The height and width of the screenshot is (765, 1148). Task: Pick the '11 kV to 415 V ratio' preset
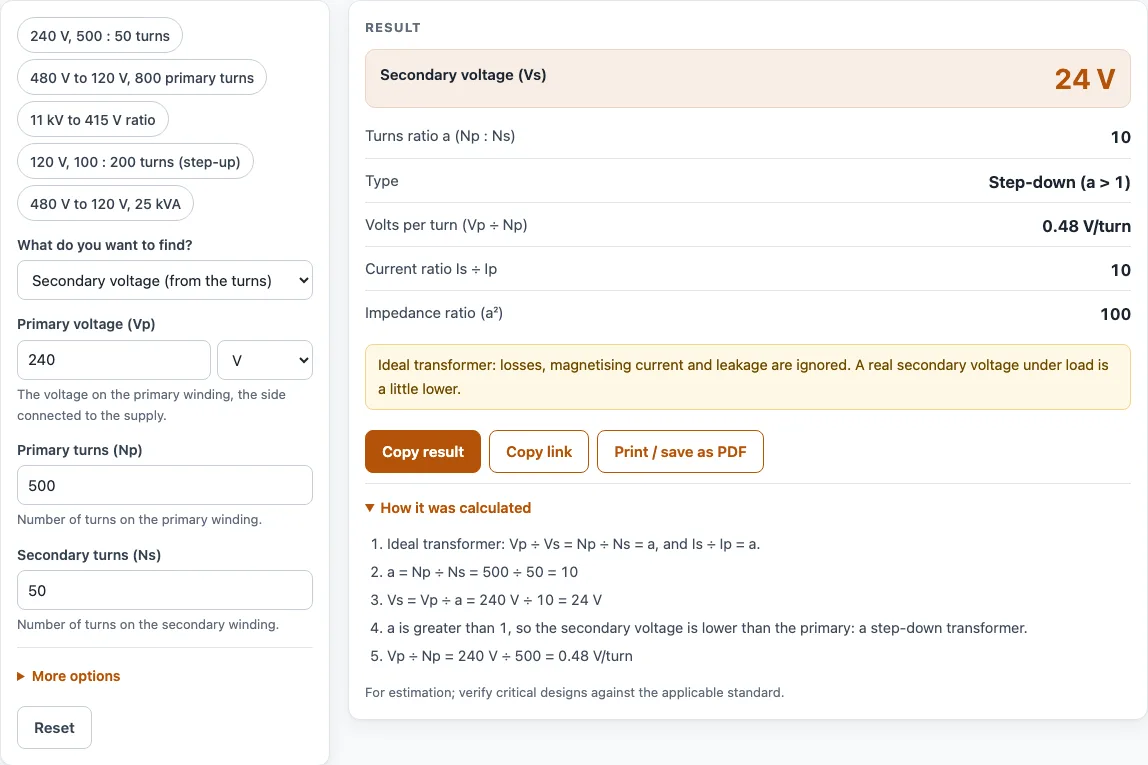tap(93, 120)
